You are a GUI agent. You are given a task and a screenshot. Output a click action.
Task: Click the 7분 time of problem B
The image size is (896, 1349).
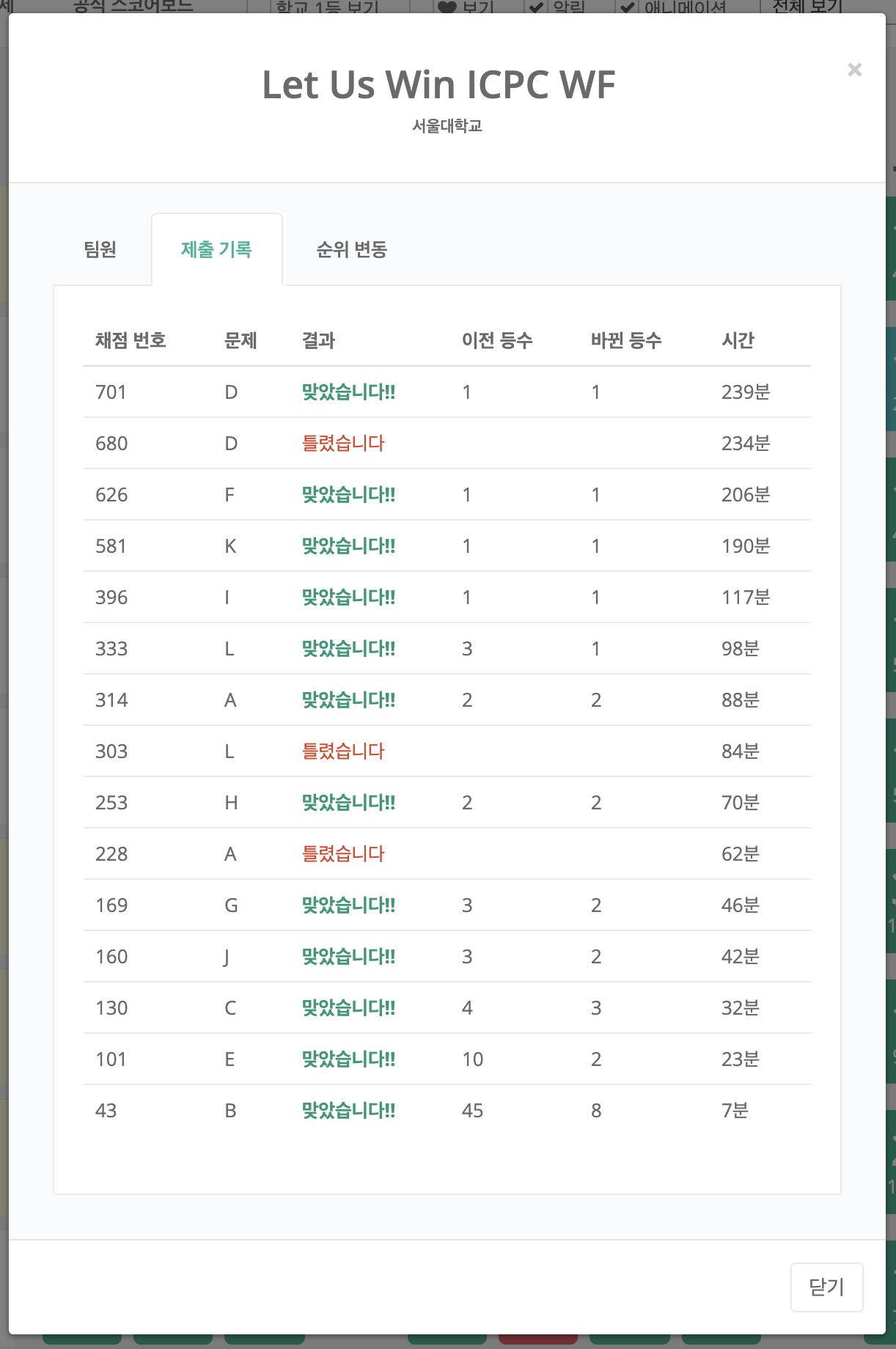(735, 1111)
